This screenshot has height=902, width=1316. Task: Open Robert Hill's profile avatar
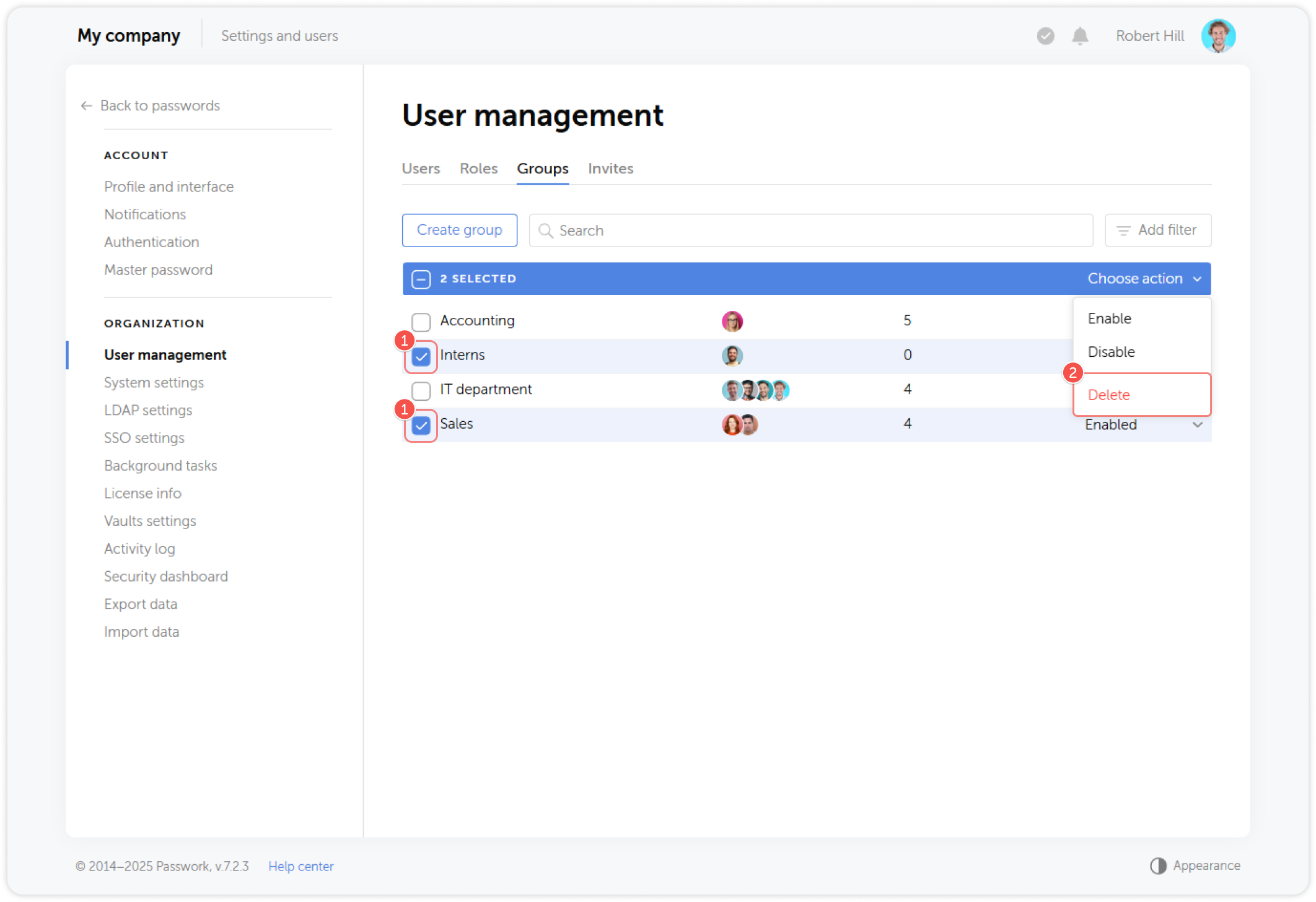(x=1218, y=36)
